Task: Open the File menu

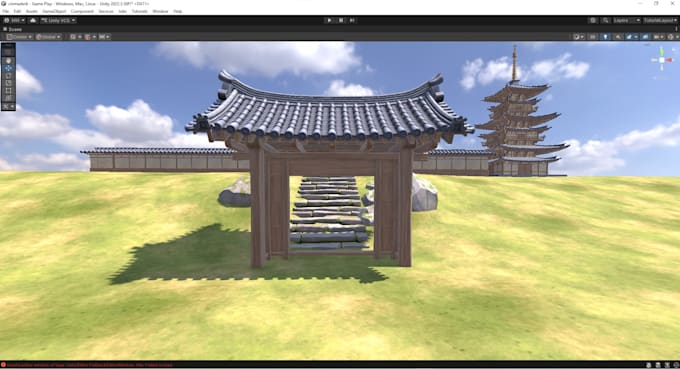Action: (6, 11)
